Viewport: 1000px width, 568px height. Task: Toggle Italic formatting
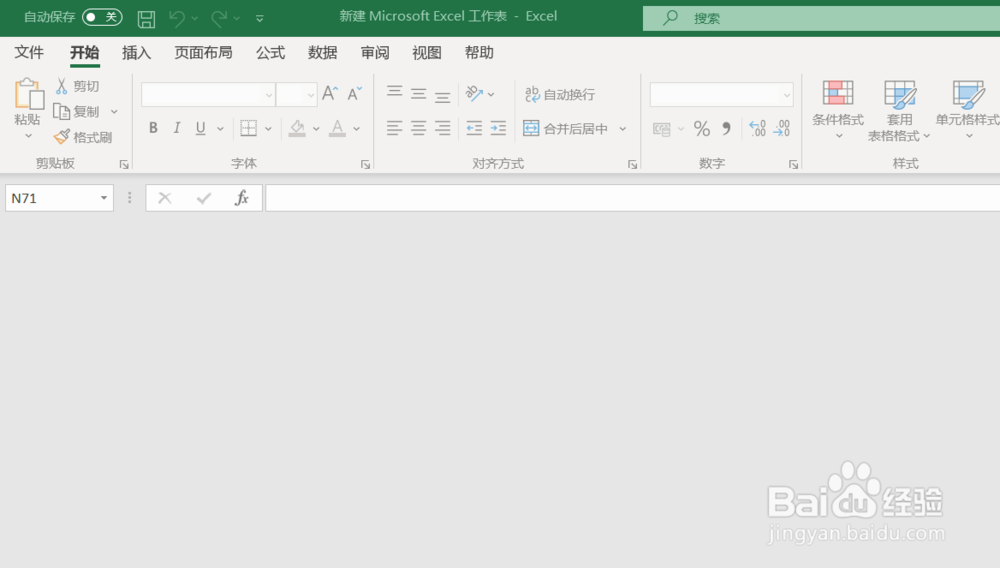point(177,128)
